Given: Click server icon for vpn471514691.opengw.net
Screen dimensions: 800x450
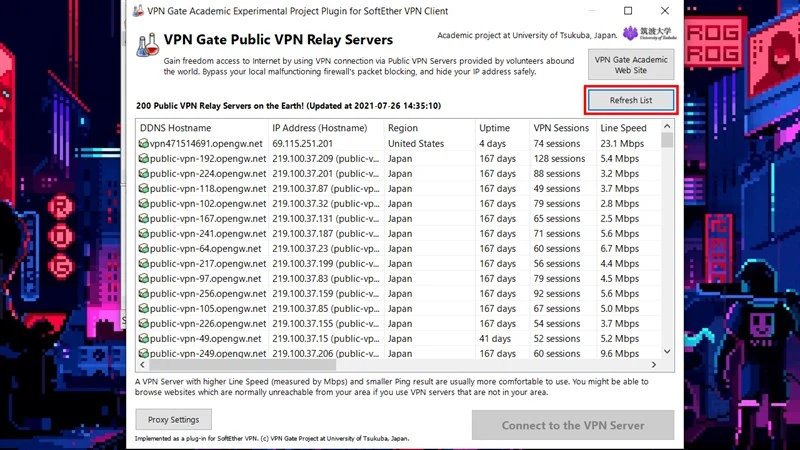Looking at the screenshot, I should pyautogui.click(x=143, y=143).
